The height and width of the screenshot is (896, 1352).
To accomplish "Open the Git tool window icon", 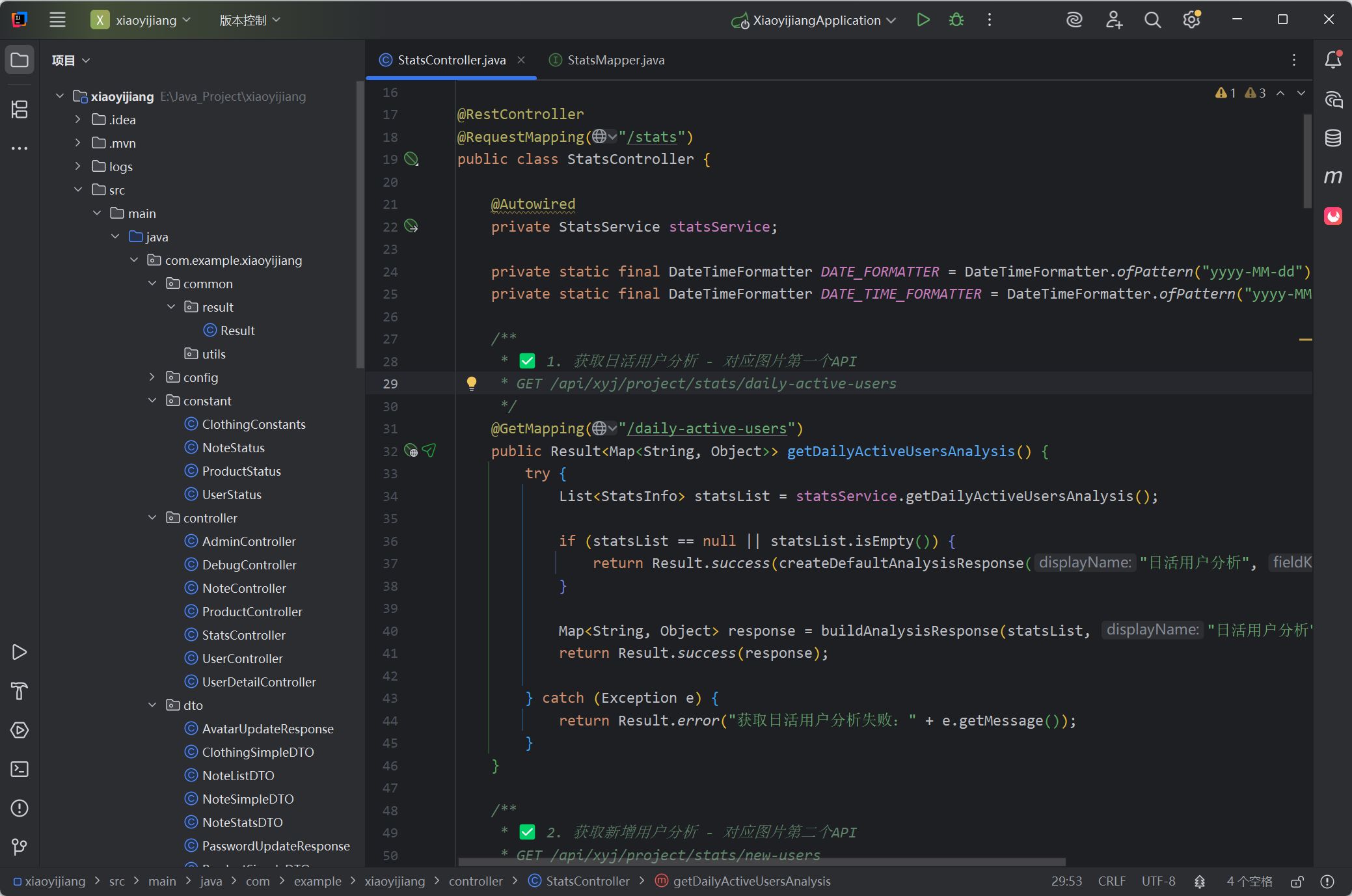I will pyautogui.click(x=20, y=847).
